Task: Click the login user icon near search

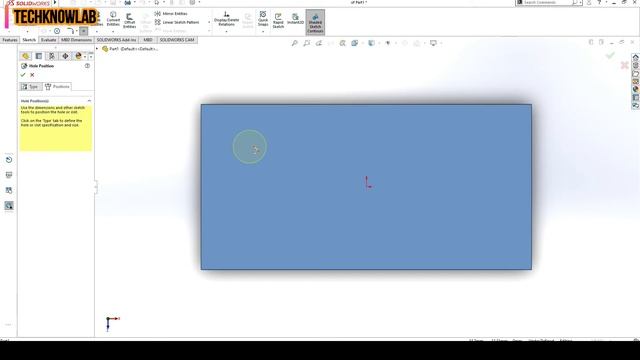Action: click(589, 2)
